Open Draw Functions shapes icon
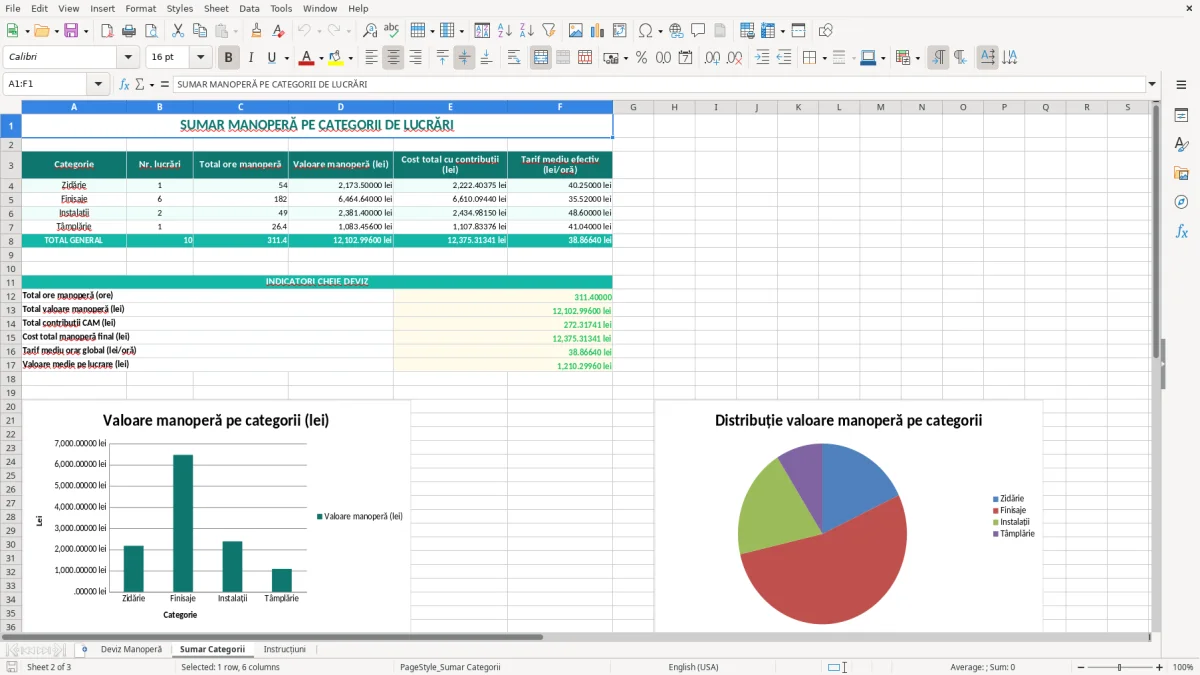This screenshot has height=675, width=1200. pos(826,31)
